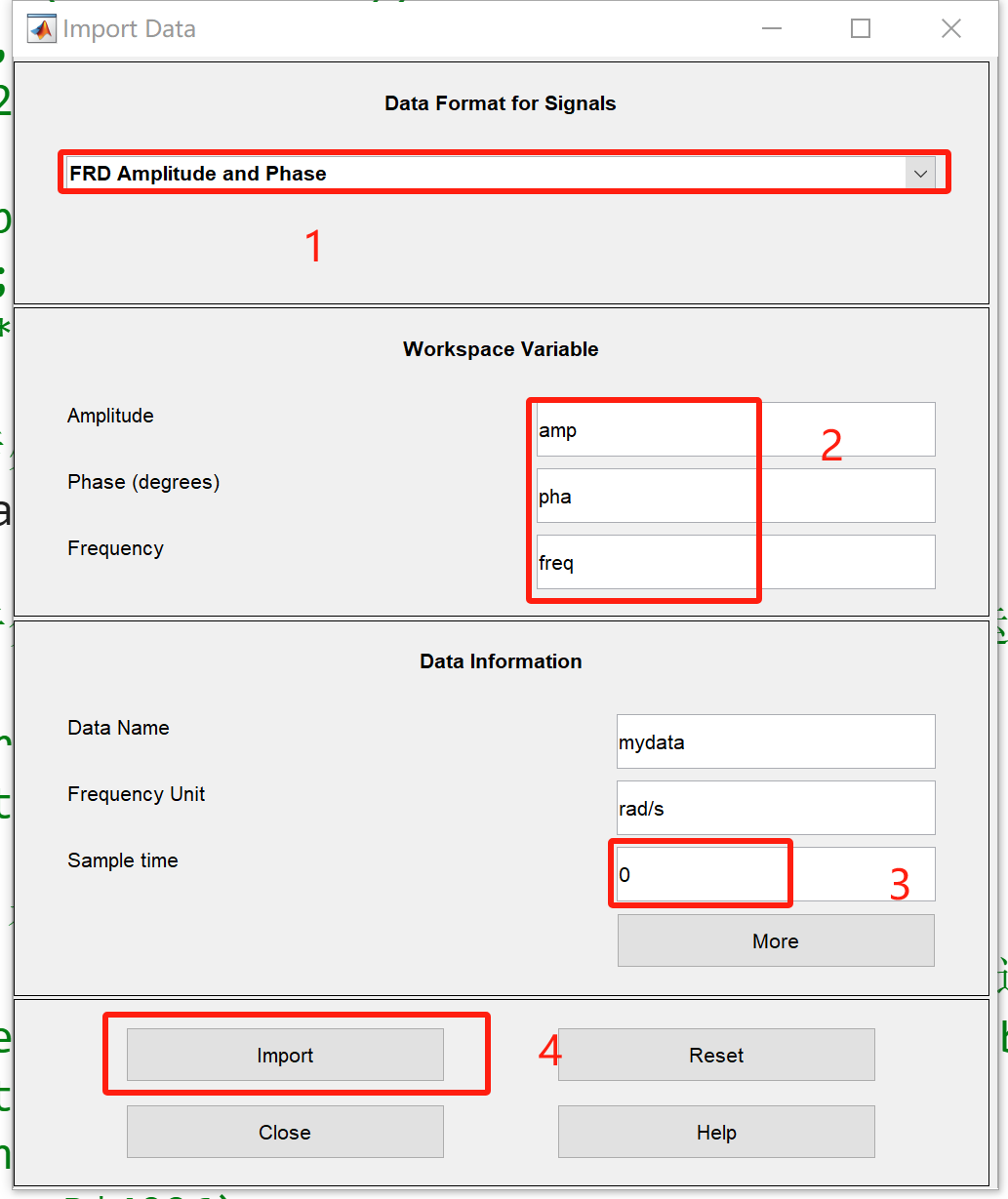Click the MATLAB icon in the title bar
This screenshot has width=1008, height=1199.
(x=41, y=29)
